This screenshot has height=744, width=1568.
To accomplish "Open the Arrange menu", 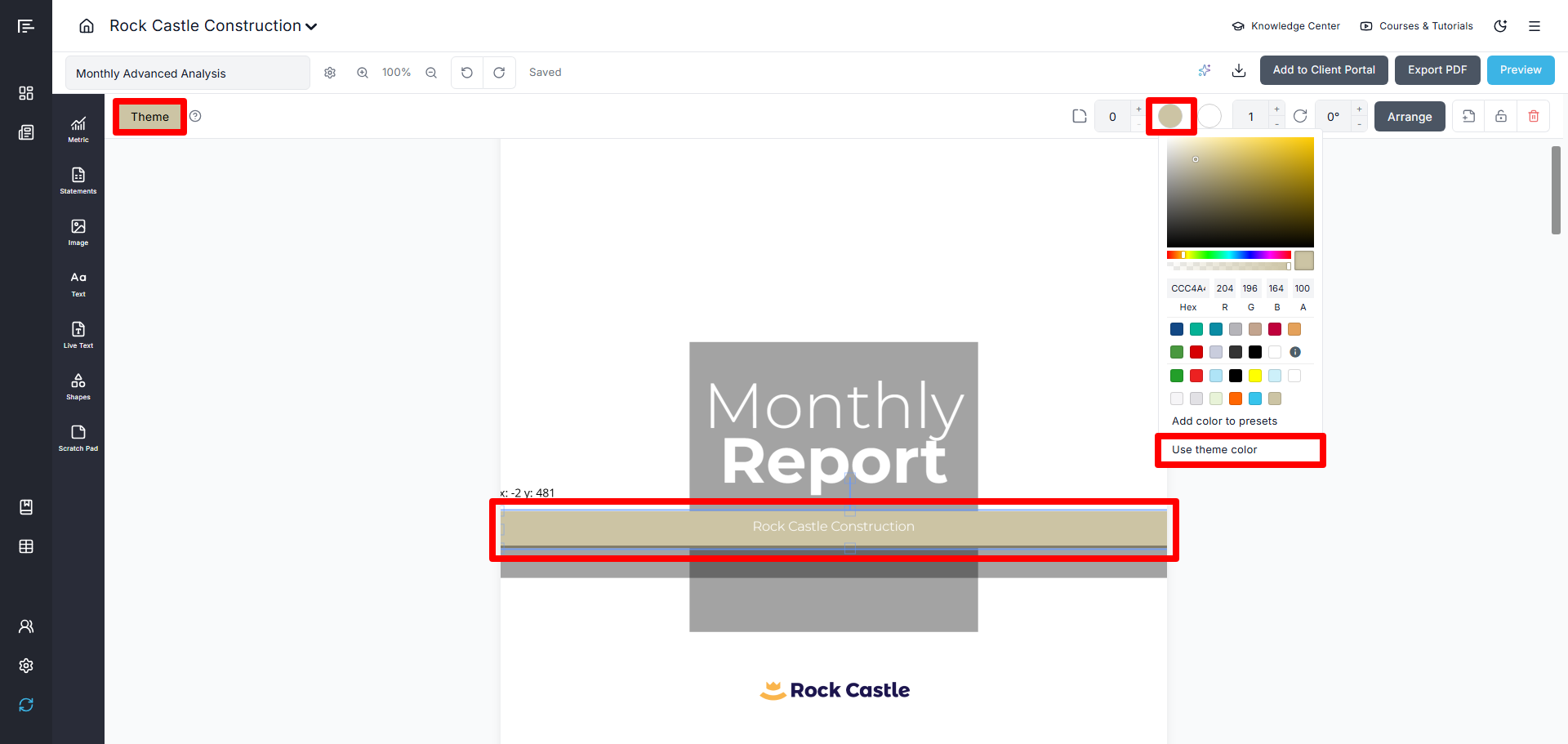I will pyautogui.click(x=1410, y=117).
